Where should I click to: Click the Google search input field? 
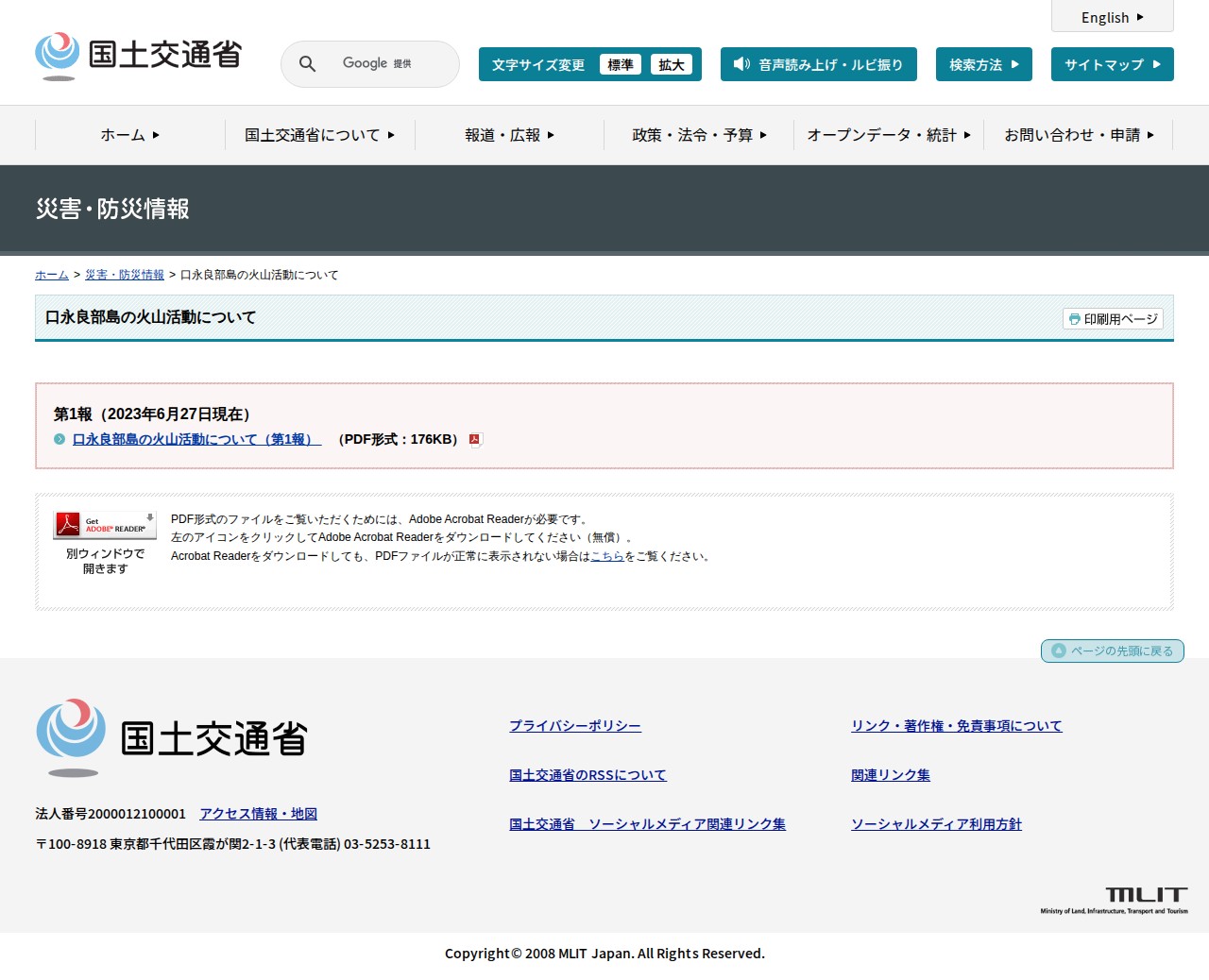(x=387, y=64)
